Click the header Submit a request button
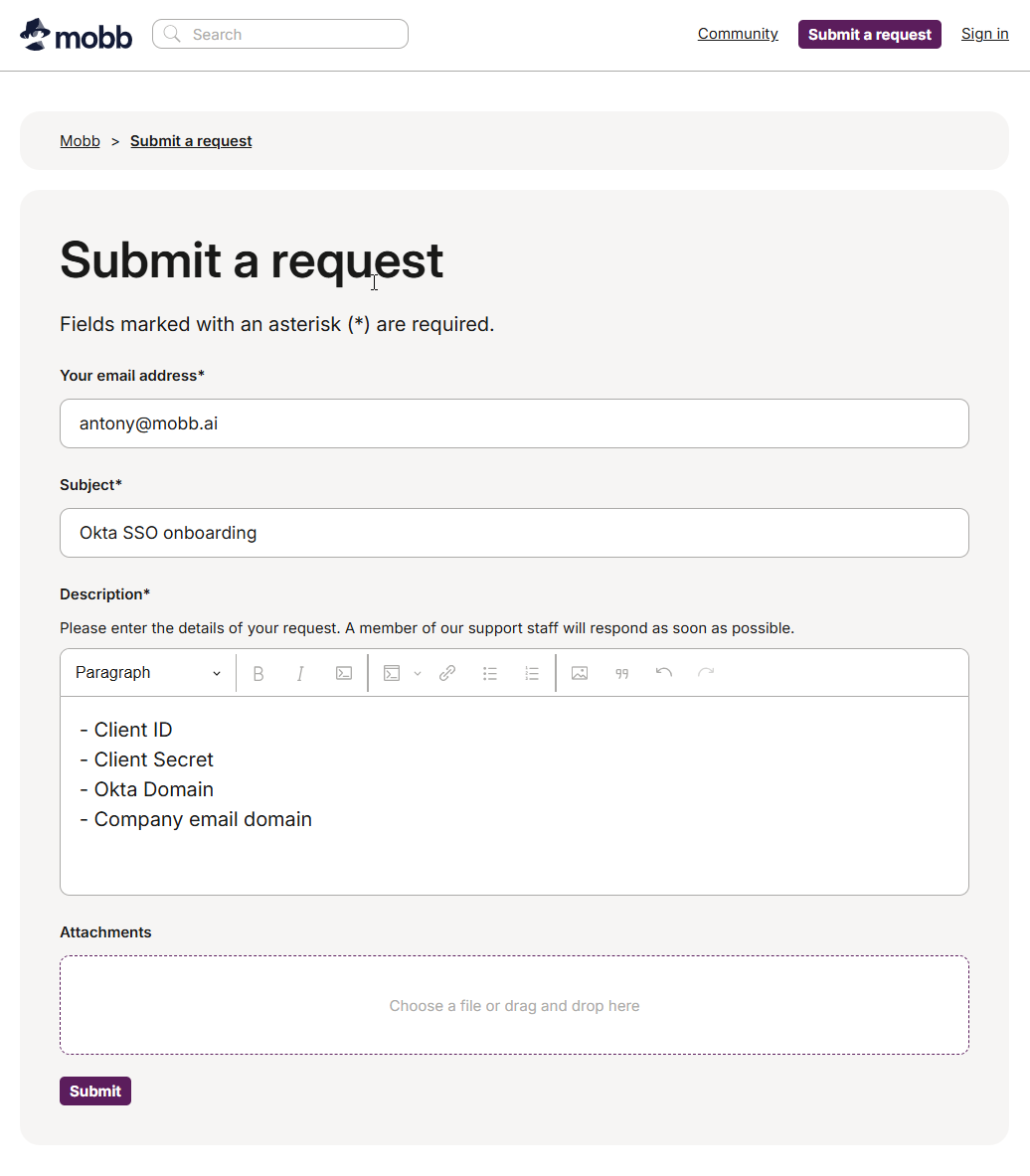The height and width of the screenshot is (1176, 1030). coord(869,35)
